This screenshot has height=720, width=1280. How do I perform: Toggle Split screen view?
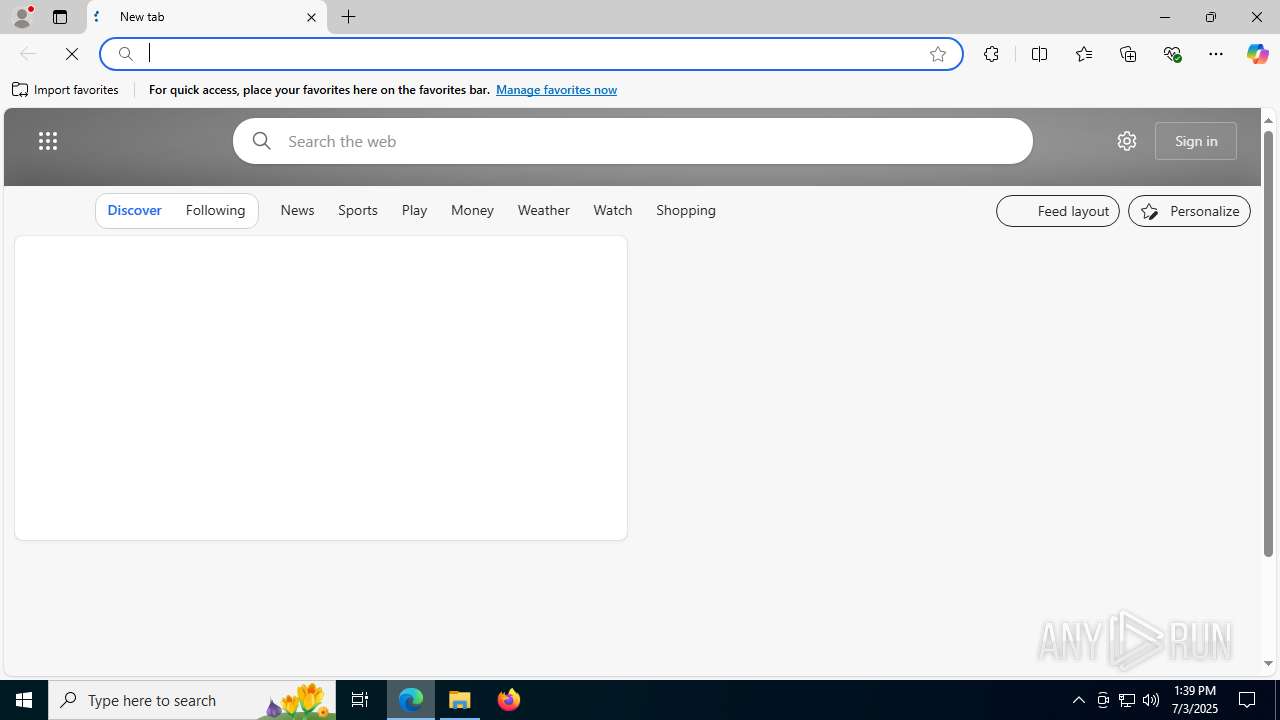[x=1039, y=54]
